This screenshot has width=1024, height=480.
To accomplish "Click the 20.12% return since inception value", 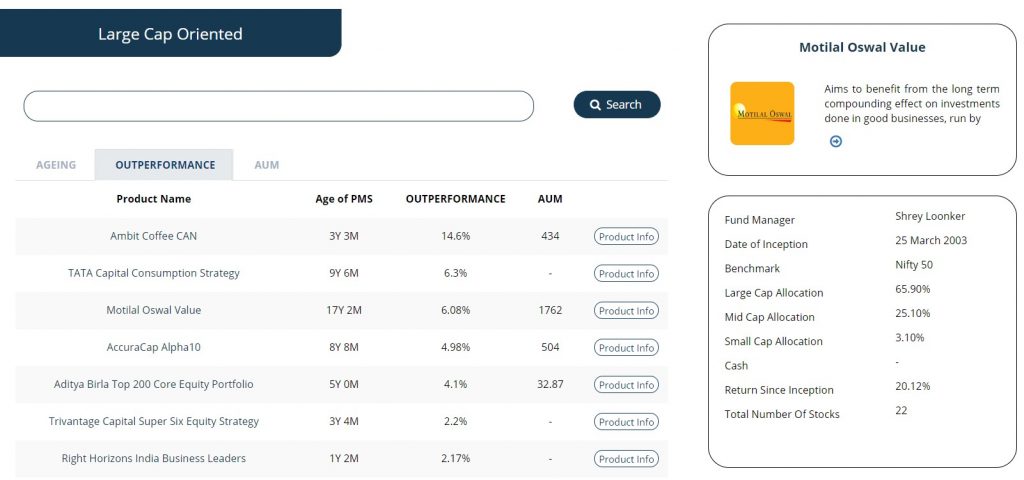I will tap(912, 386).
